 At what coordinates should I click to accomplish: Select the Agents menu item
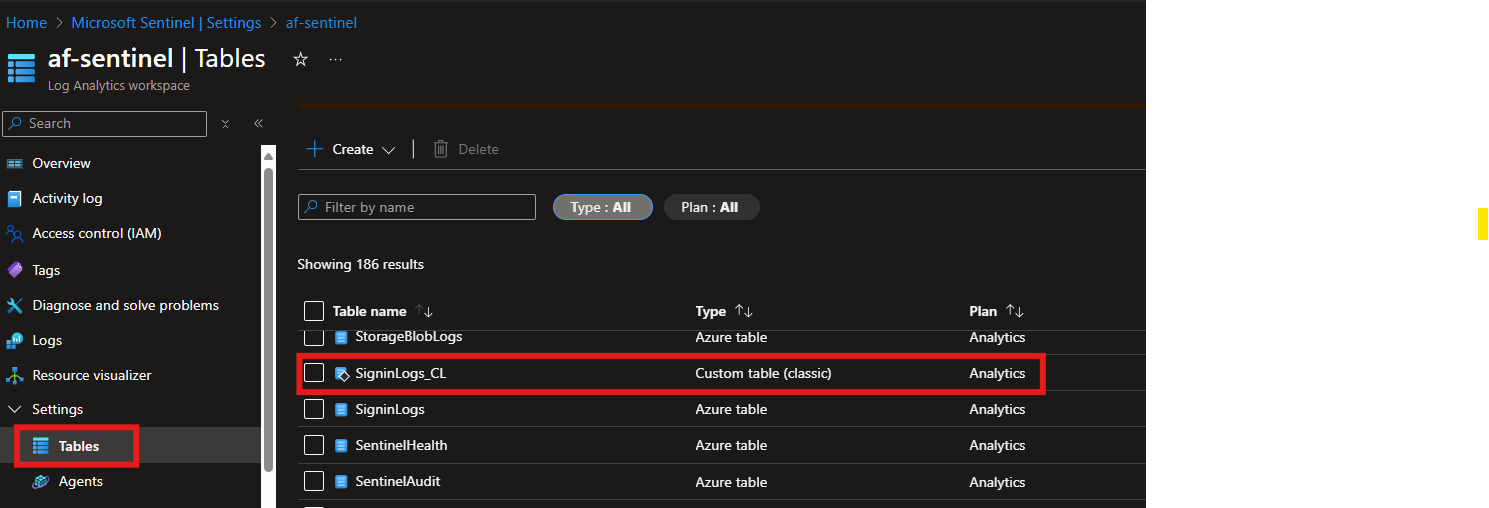click(x=81, y=481)
